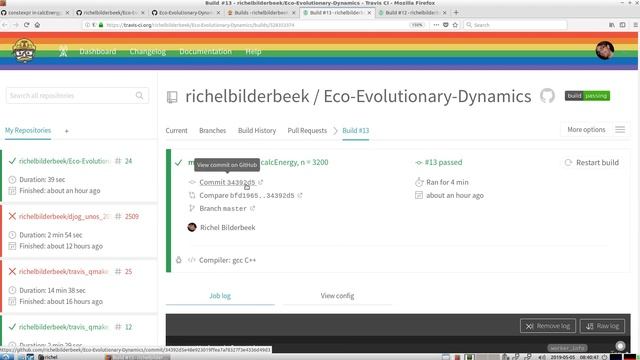Switch to the Pull Requests tab

307,131
